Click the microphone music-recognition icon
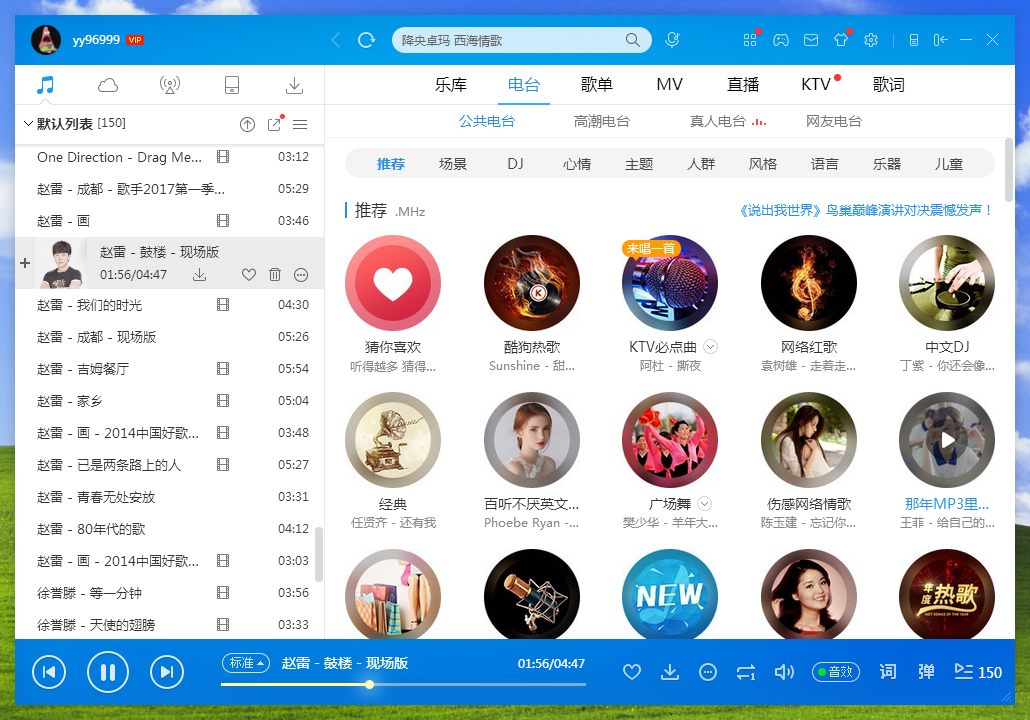Image resolution: width=1030 pixels, height=720 pixels. click(672, 39)
